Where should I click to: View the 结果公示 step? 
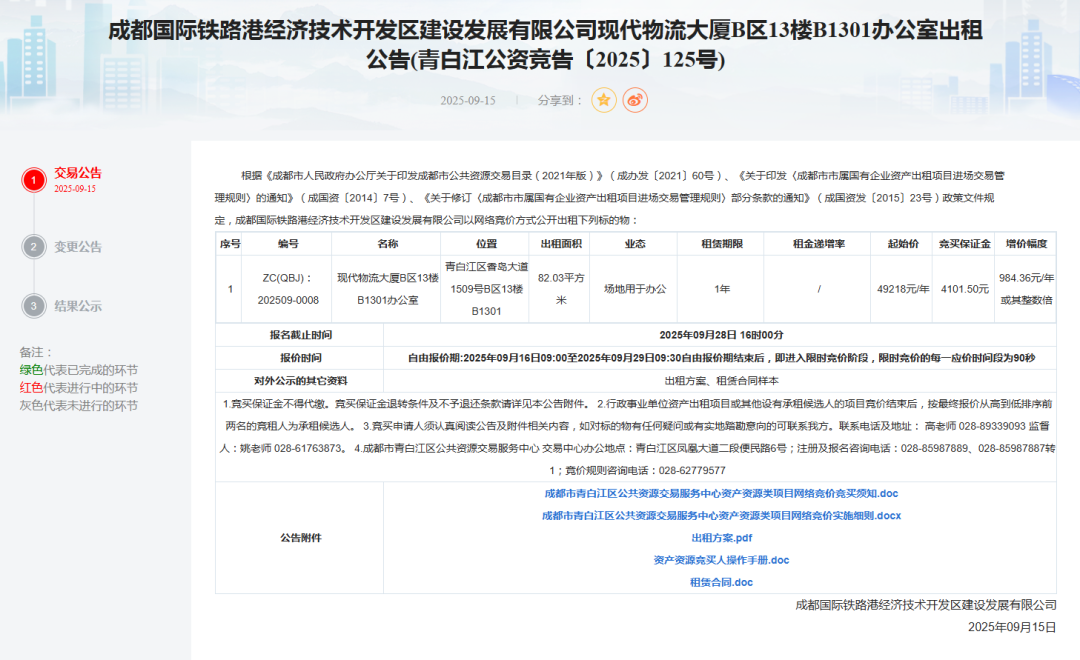[77, 306]
